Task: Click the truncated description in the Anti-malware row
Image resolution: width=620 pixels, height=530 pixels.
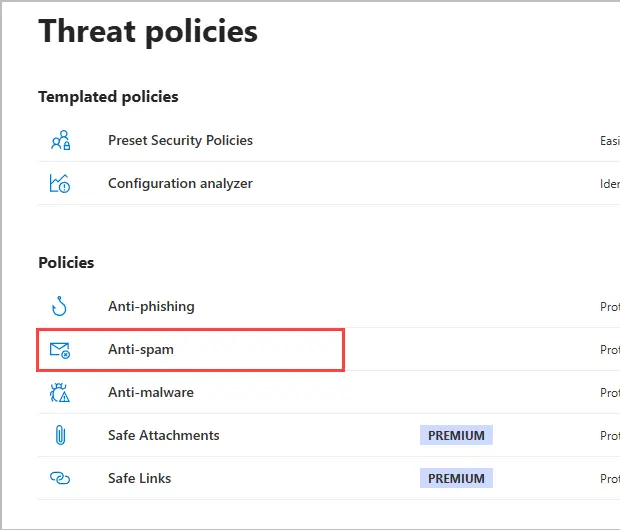Action: [x=609, y=393]
